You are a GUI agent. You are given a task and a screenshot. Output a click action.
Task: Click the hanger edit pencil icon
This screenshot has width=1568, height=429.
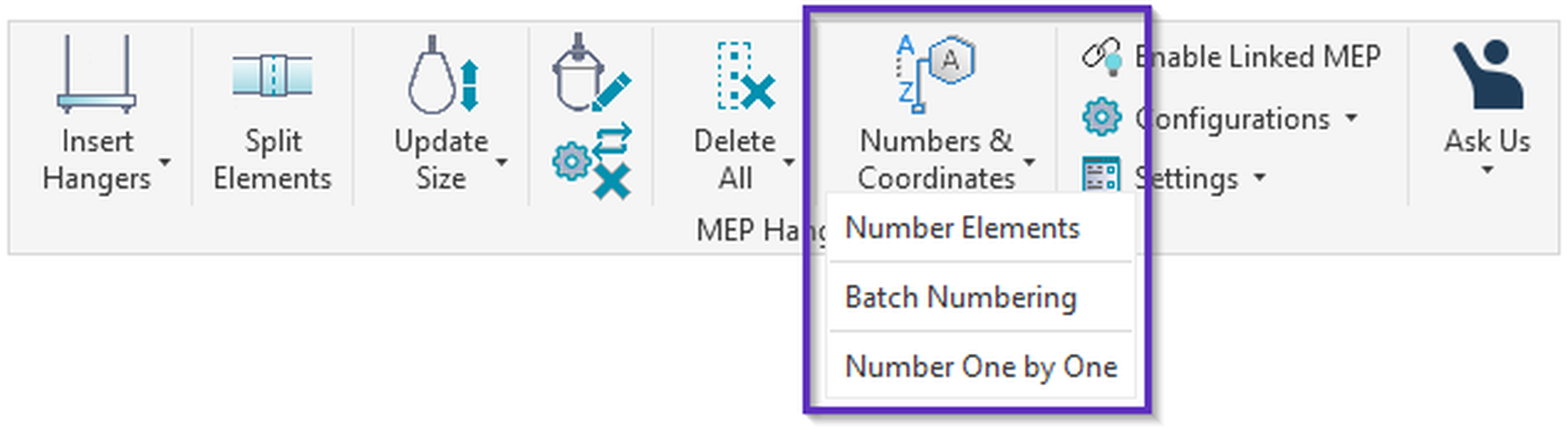point(591,75)
